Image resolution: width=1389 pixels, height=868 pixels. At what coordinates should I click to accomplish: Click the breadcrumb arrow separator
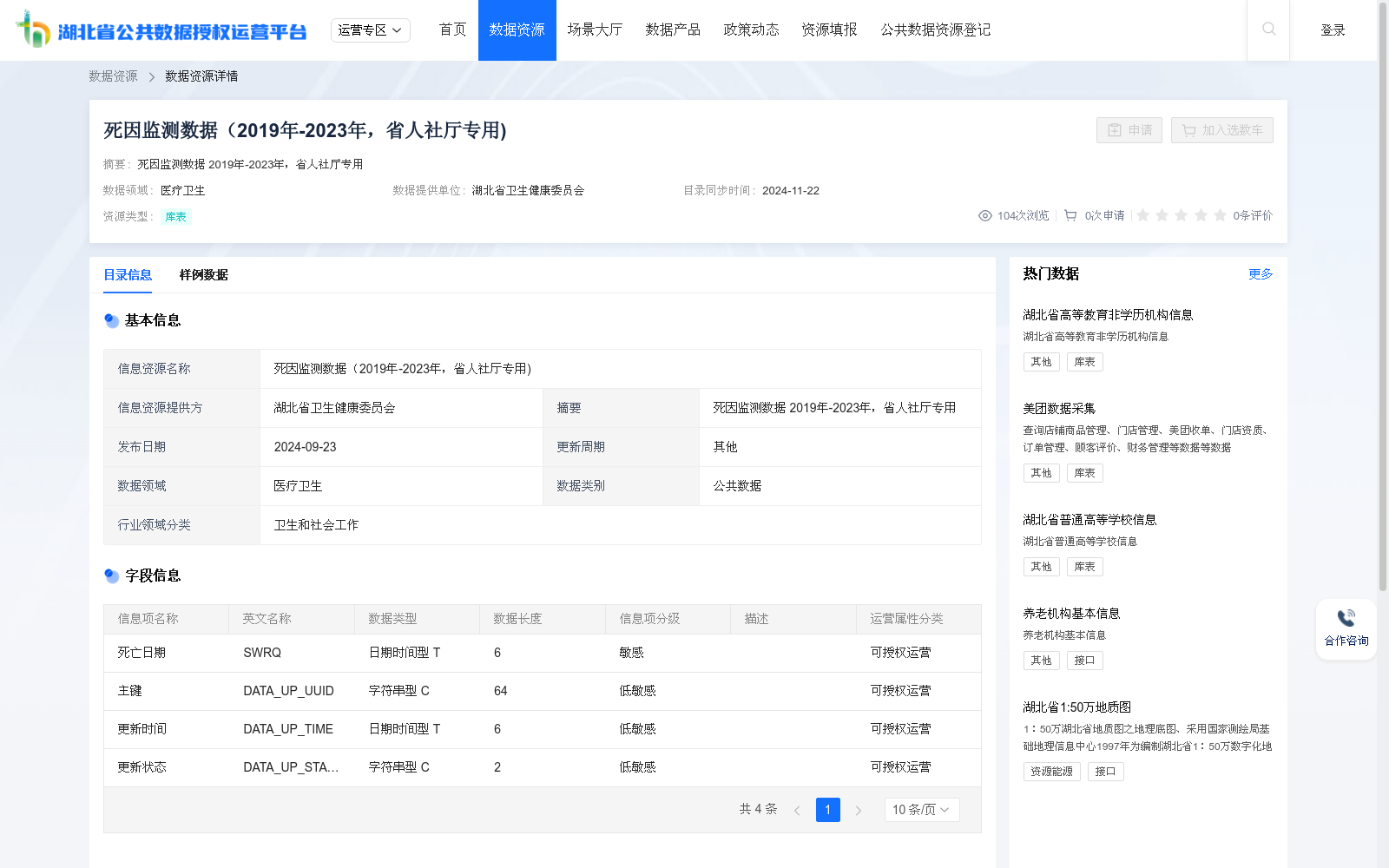(x=151, y=77)
